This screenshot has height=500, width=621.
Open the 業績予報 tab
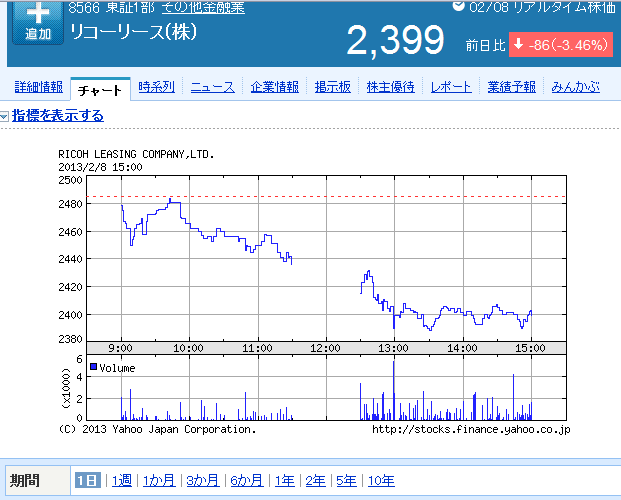(512, 87)
